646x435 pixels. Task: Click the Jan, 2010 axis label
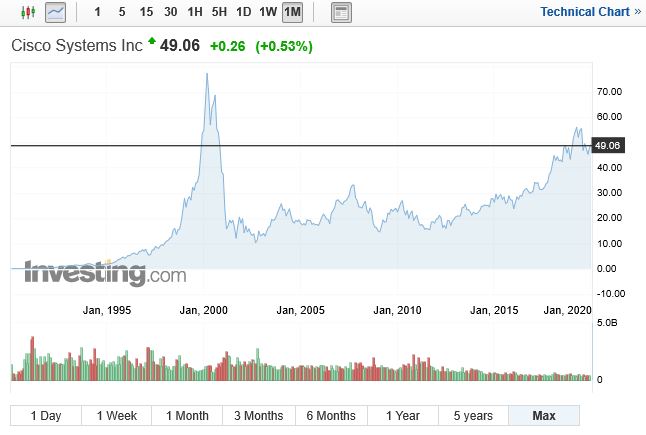(x=397, y=310)
